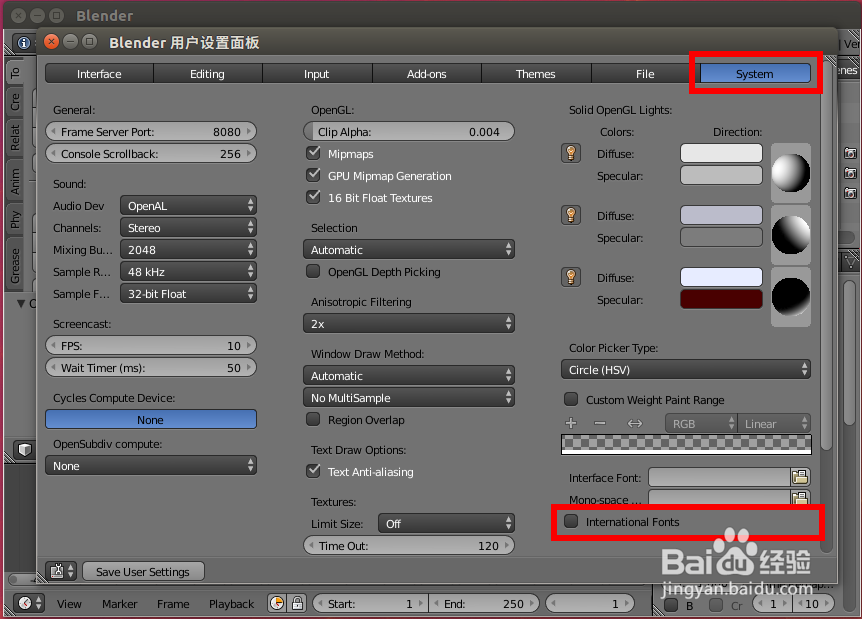Screen dimensions: 862x619
Task: Click the Save User Settings button
Action: [143, 571]
